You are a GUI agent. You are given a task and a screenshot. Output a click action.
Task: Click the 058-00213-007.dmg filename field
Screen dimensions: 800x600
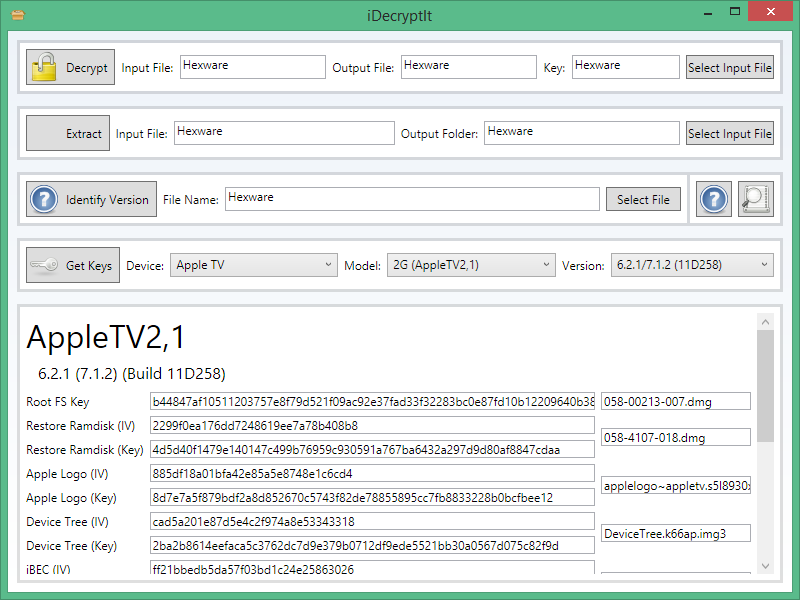pyautogui.click(x=676, y=401)
